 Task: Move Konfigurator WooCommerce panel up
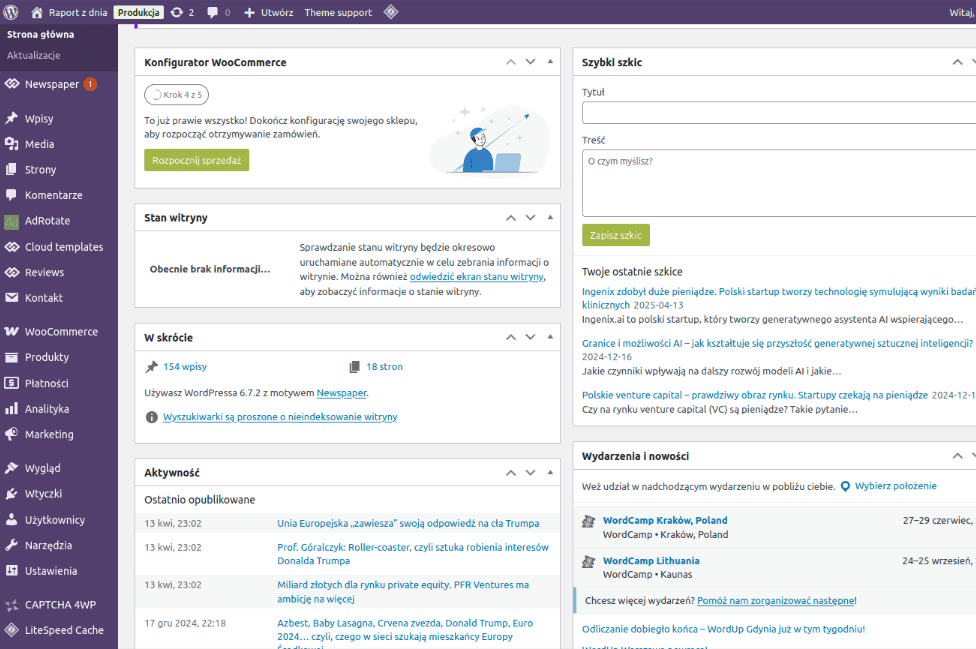coord(511,62)
